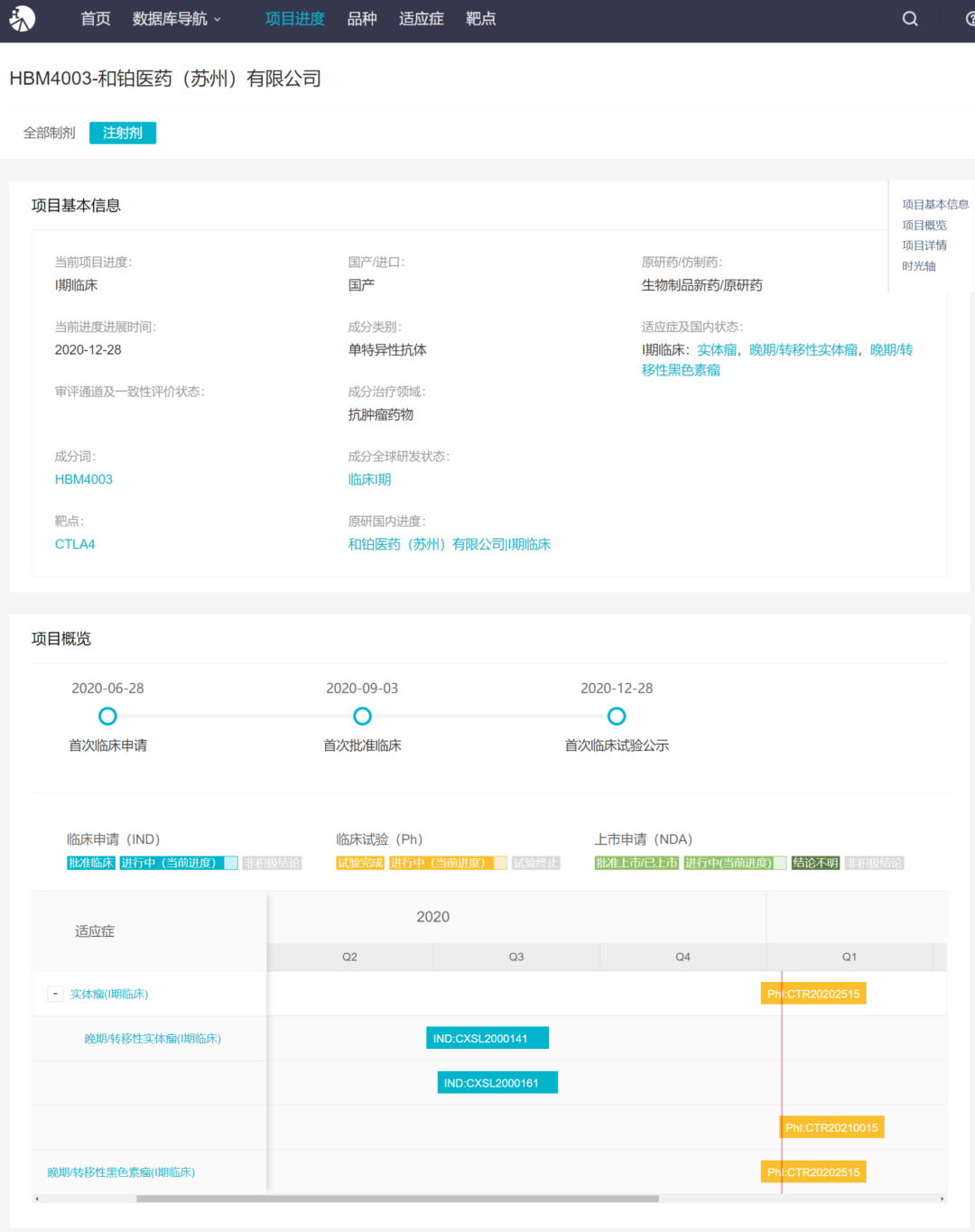Screen dimensions: 975x1232
Task: Open 晚期/转移性黑色素瘤(I期临床) chart row
Action: tap(121, 1172)
